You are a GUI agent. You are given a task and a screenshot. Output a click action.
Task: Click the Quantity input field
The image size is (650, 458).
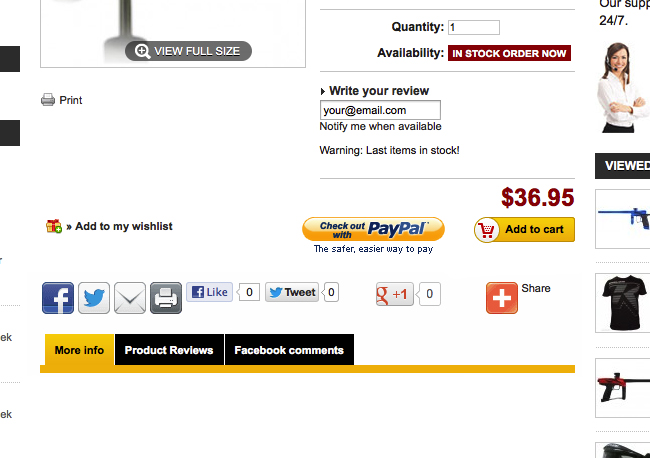(474, 27)
